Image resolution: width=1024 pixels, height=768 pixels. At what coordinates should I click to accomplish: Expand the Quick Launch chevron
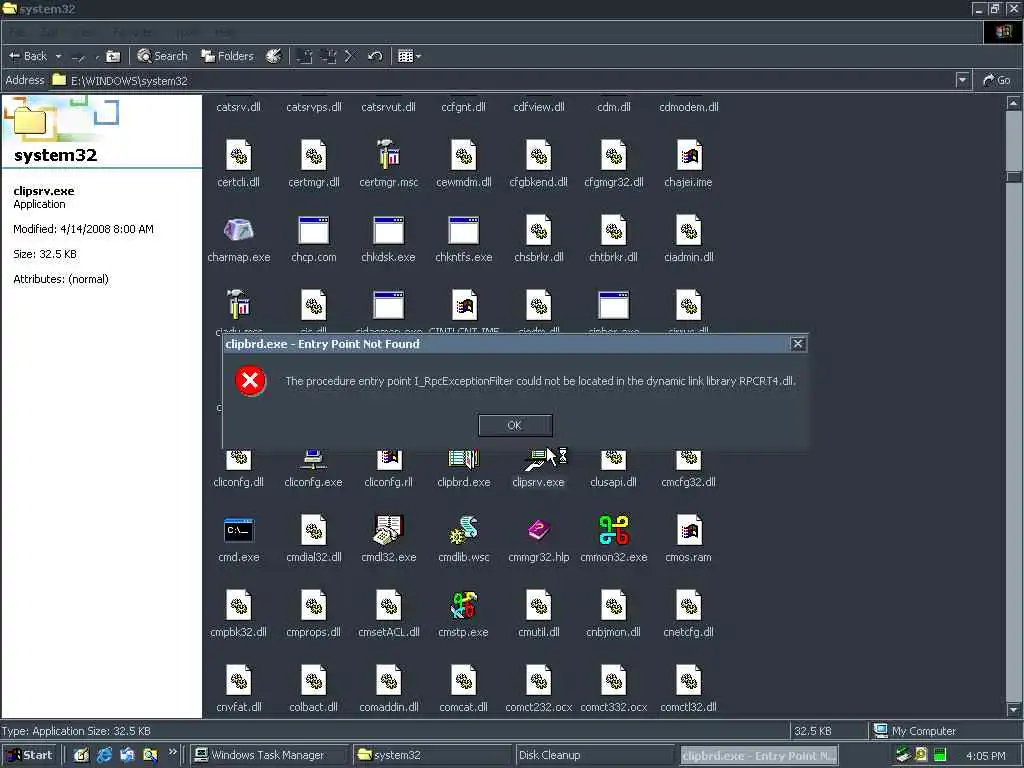[x=172, y=752]
